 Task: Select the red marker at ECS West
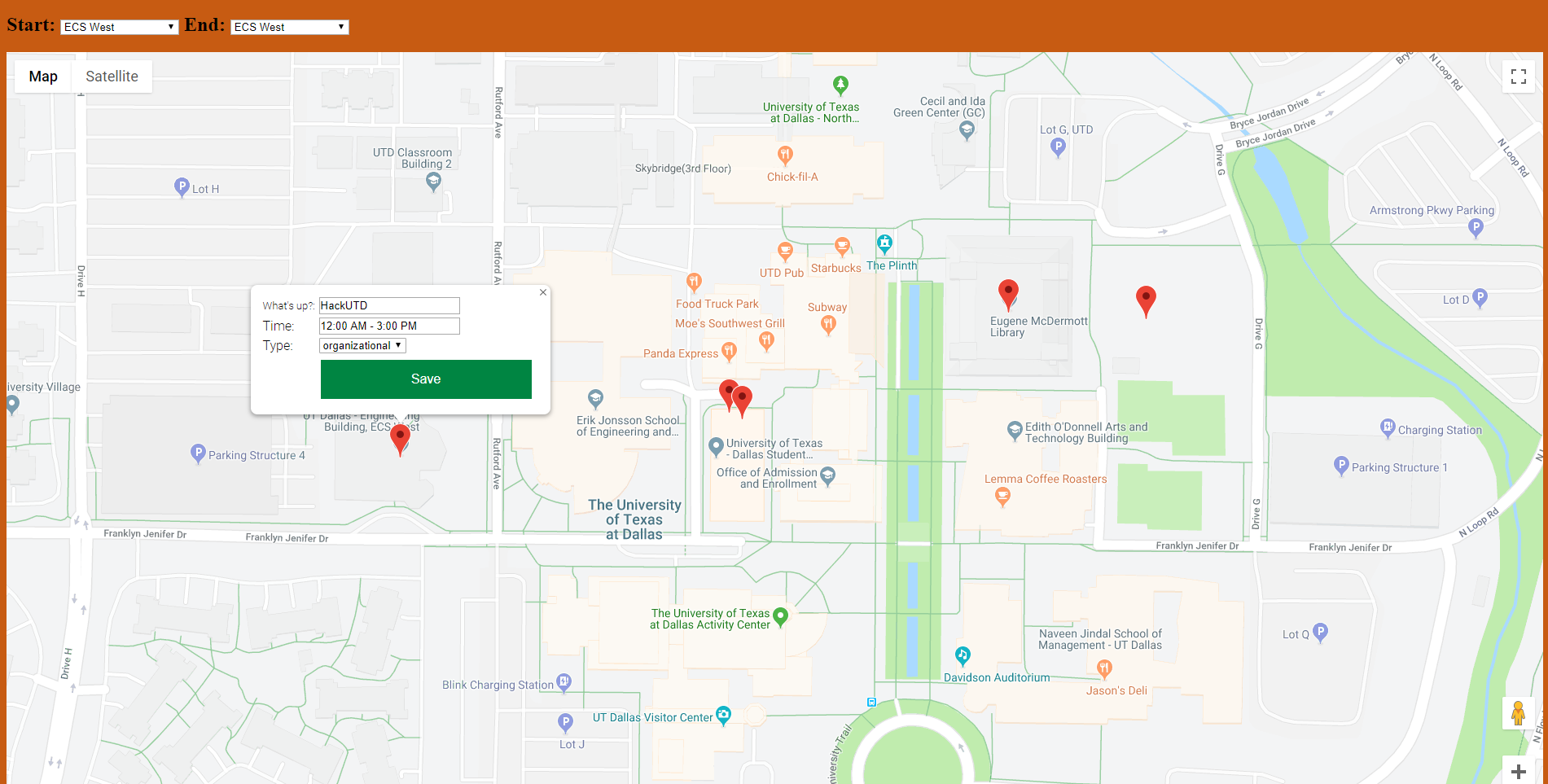(x=400, y=440)
